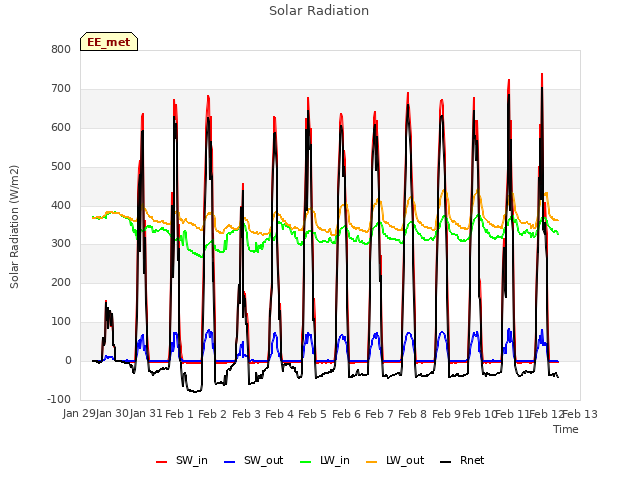This screenshot has width=640, height=480.
Task: Click the 700 y-axis tick label
Action: click(61, 89)
